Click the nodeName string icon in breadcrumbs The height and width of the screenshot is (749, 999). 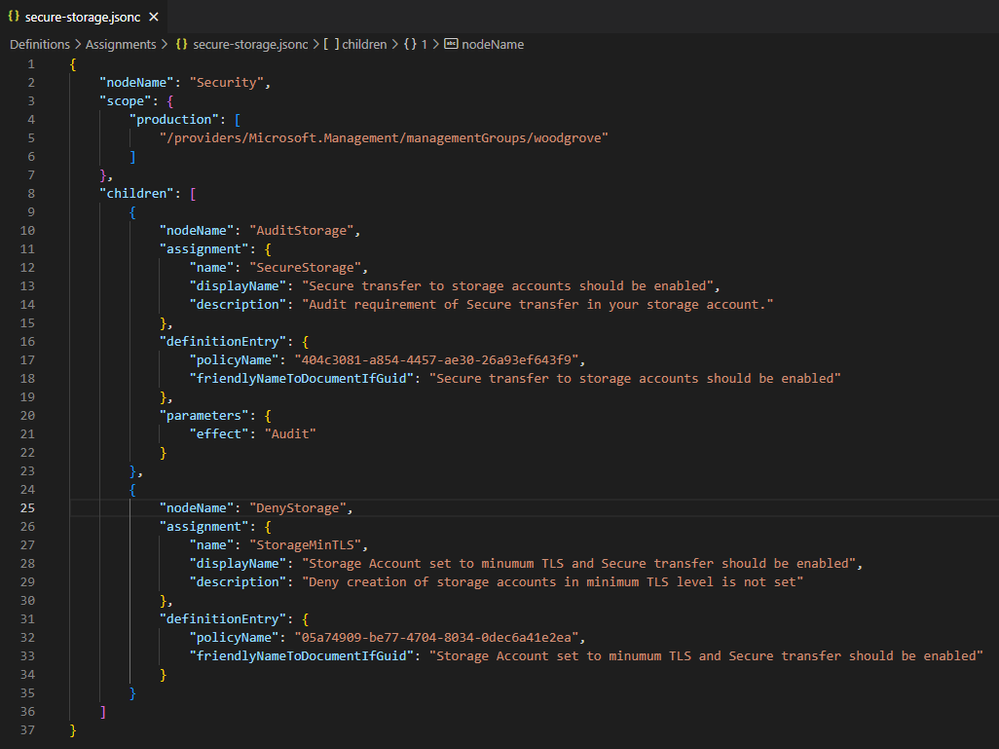[x=451, y=44]
